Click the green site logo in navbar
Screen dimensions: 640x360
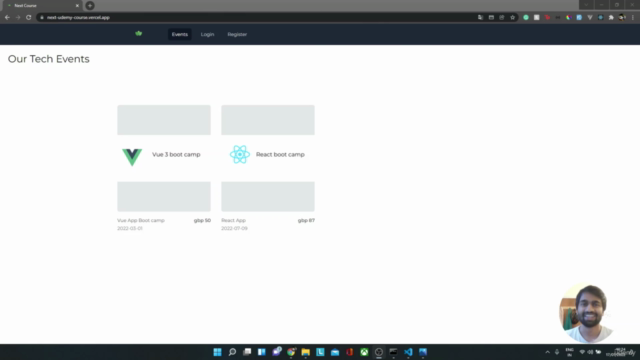tap(139, 33)
